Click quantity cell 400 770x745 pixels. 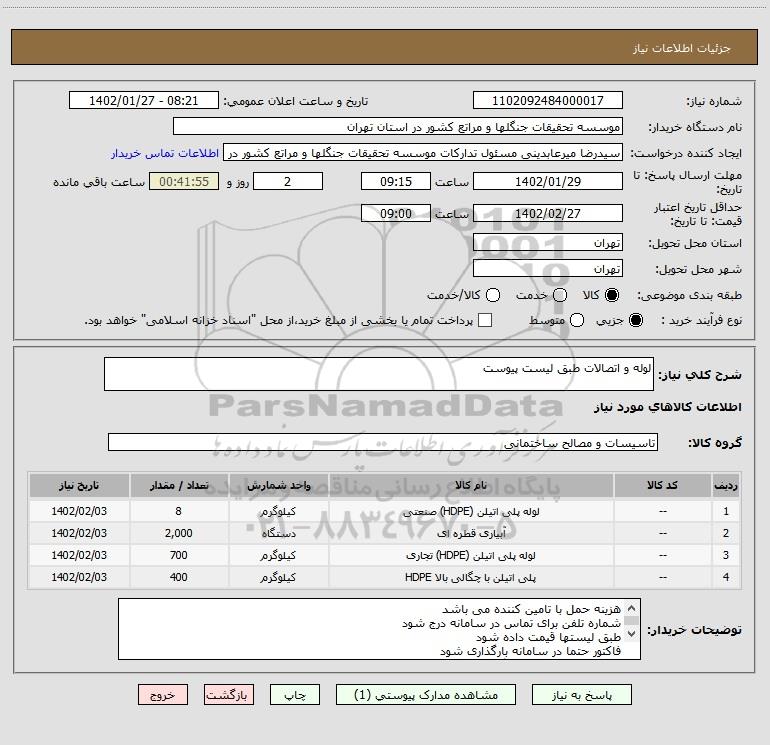[x=179, y=577]
